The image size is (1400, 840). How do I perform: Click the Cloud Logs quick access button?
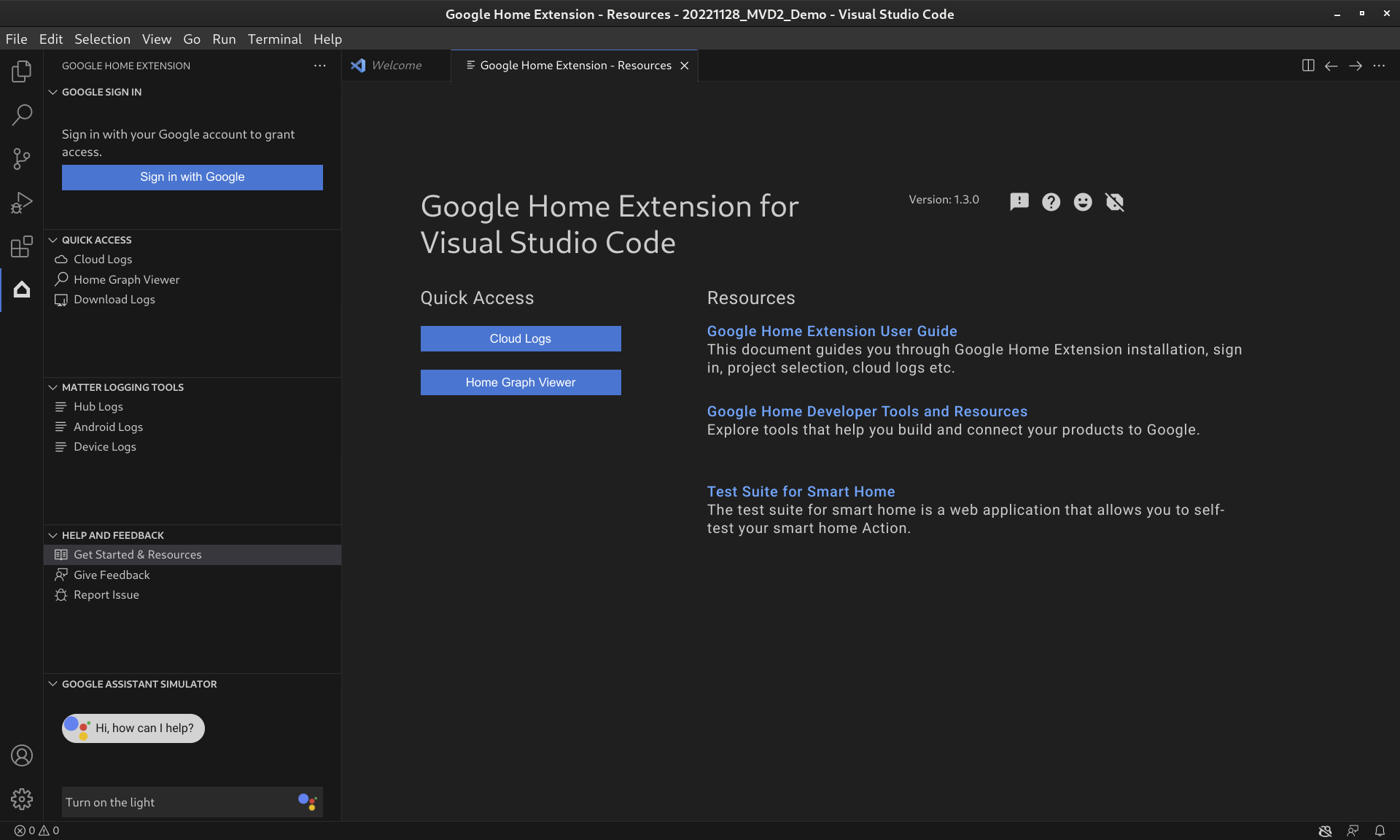tap(520, 338)
